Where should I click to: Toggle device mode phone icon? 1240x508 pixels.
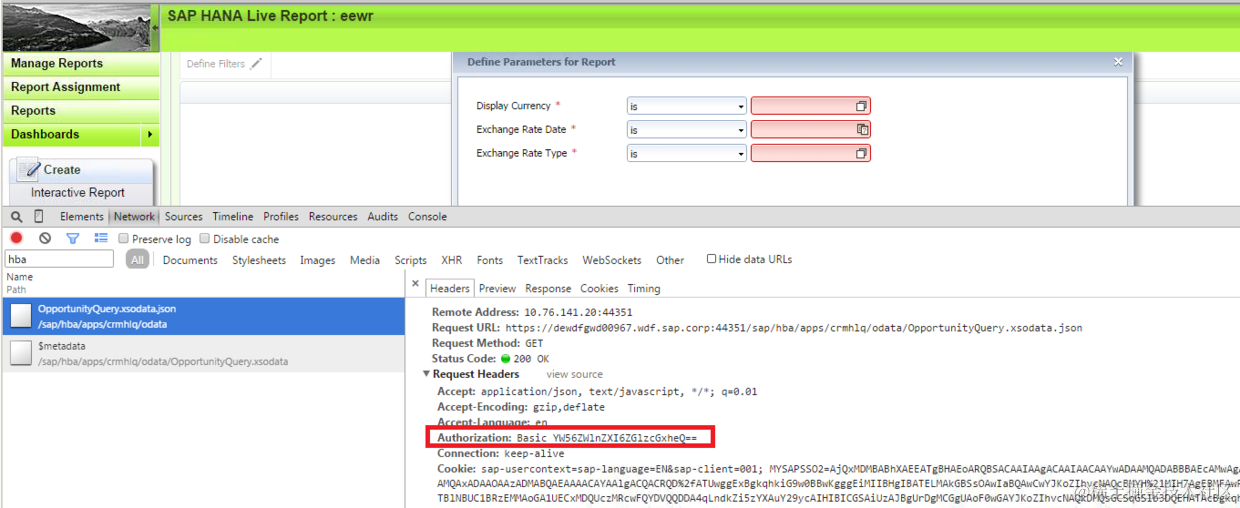[39, 217]
